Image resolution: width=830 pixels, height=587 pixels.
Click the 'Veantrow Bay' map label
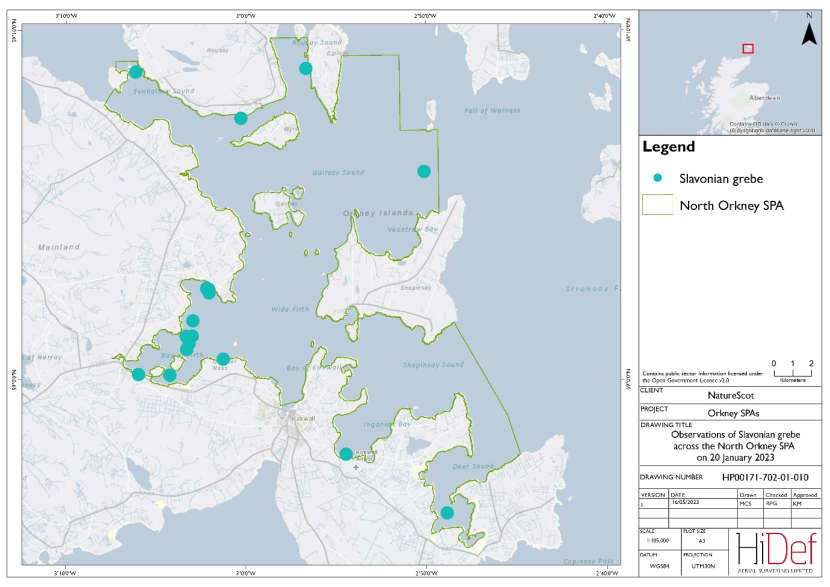click(x=412, y=230)
